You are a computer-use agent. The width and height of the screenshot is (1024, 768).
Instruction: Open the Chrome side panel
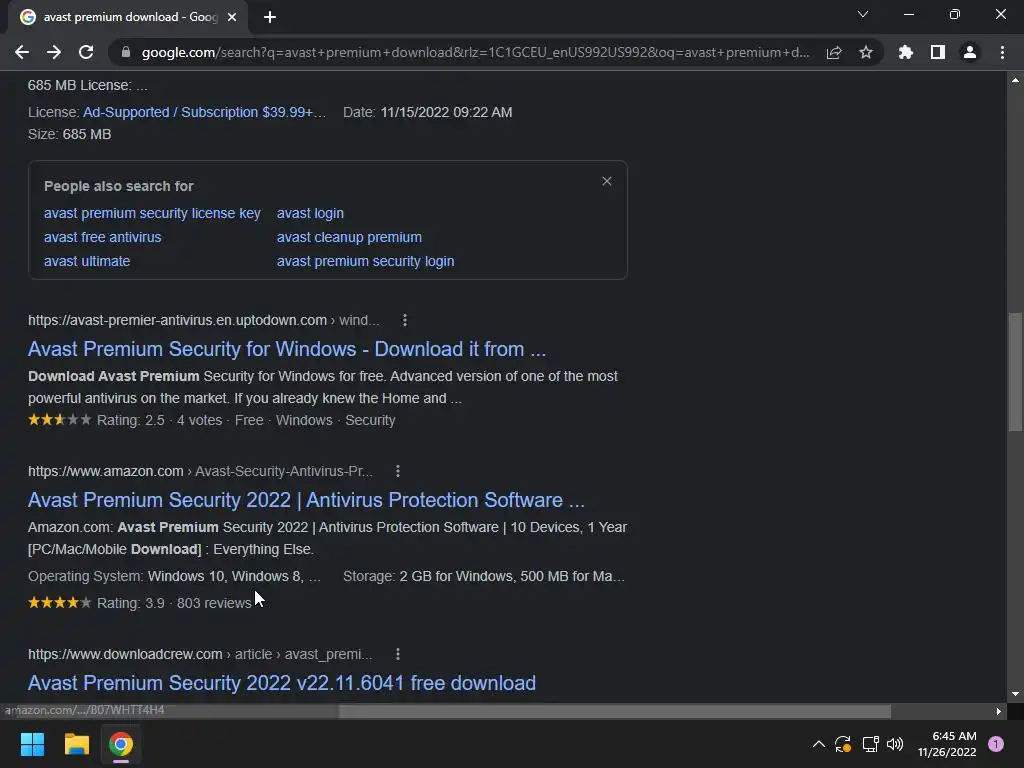(938, 52)
